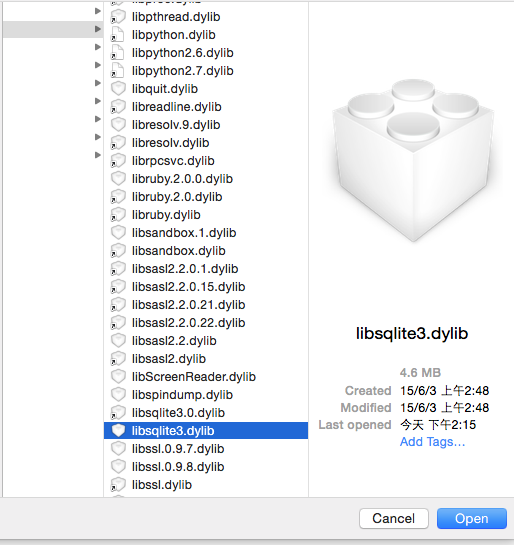This screenshot has width=514, height=545.
Task: Select libresolv.9.dylib in the list
Action: (x=206, y=125)
